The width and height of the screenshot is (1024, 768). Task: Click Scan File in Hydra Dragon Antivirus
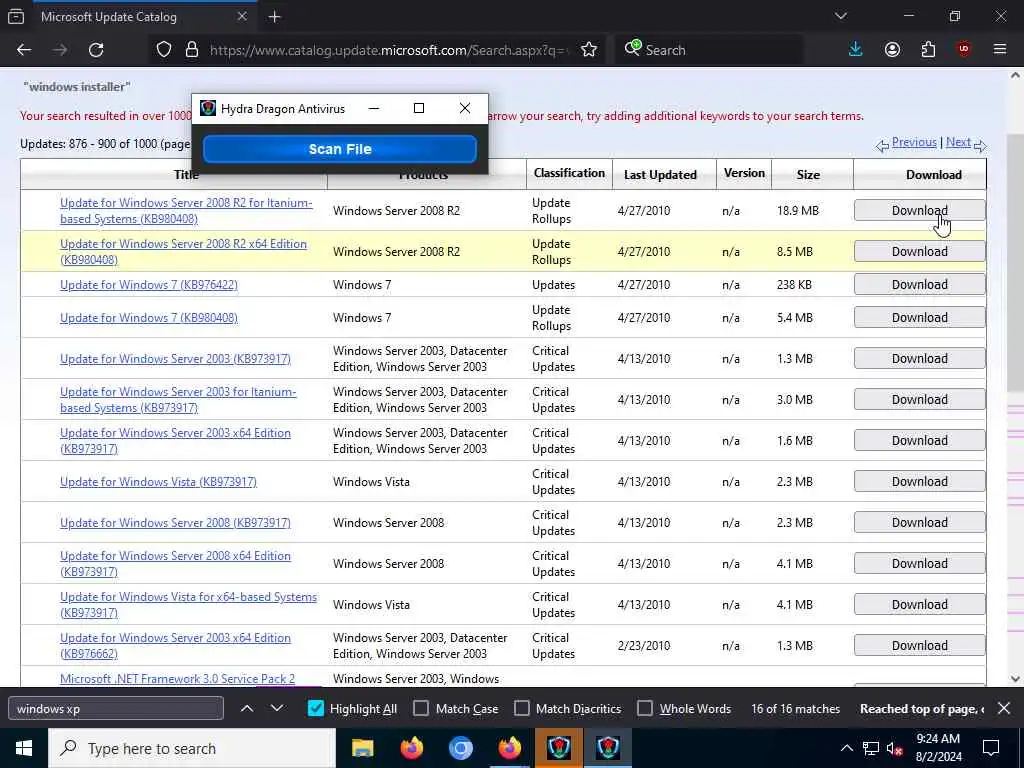click(340, 149)
